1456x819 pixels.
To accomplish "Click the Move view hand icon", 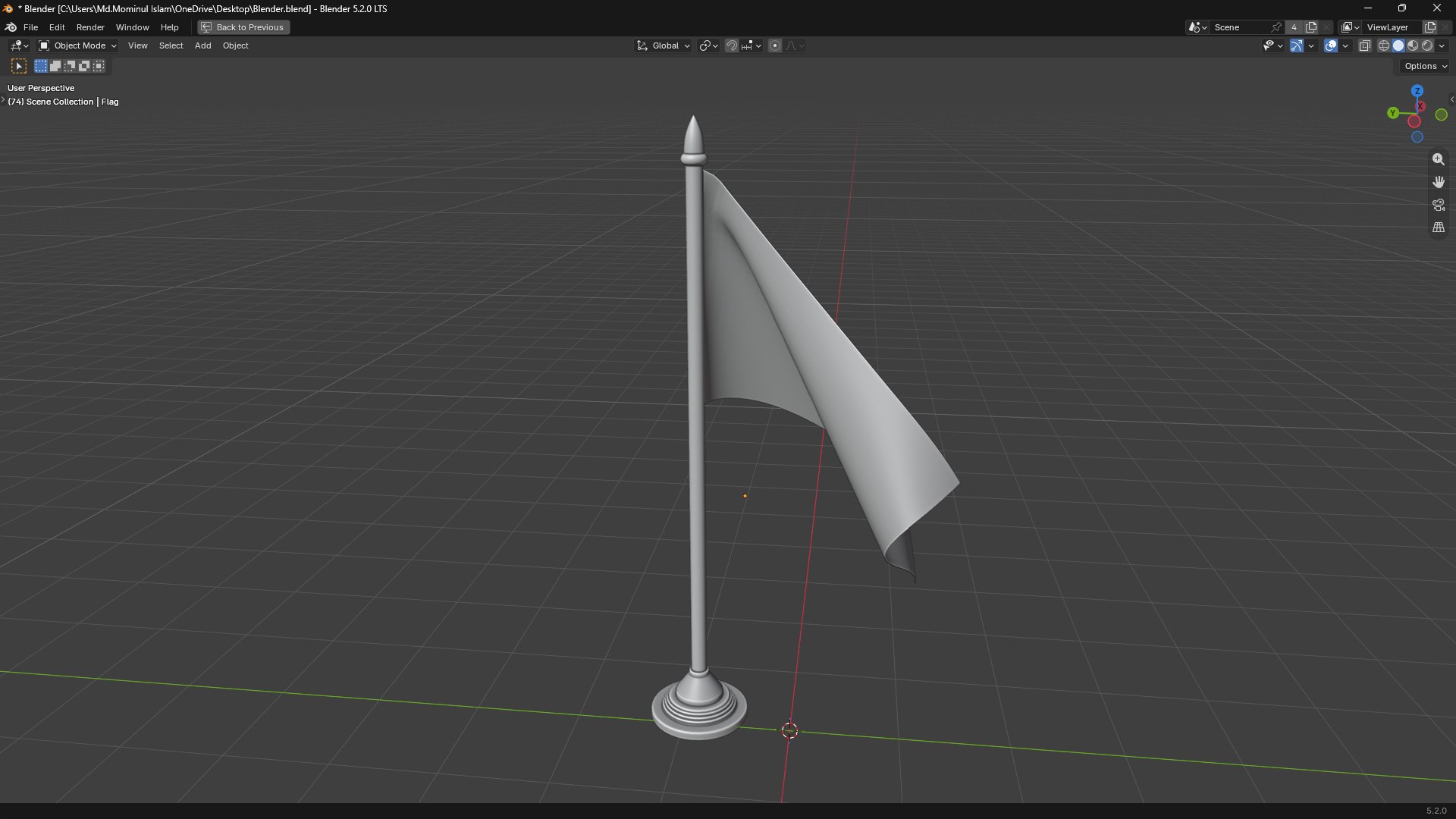I will pyautogui.click(x=1439, y=182).
